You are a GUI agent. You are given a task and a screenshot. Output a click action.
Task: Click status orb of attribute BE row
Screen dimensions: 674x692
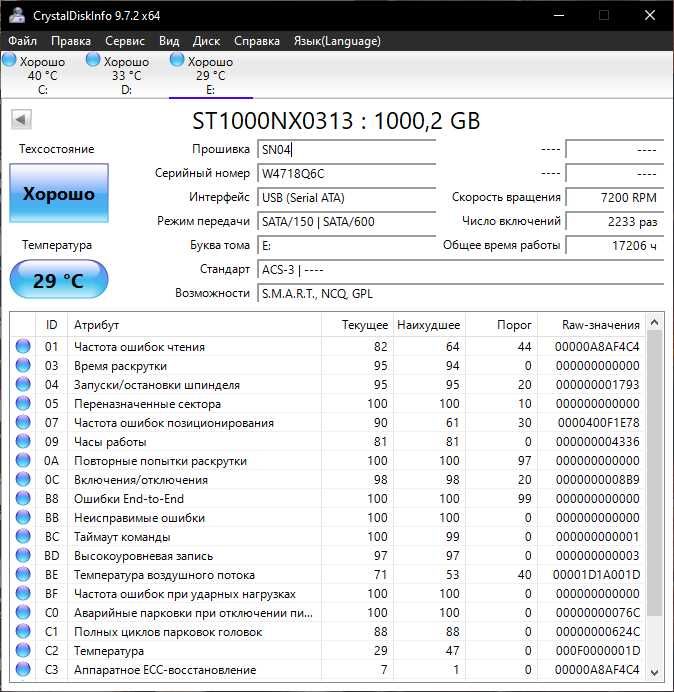[x=23, y=574]
